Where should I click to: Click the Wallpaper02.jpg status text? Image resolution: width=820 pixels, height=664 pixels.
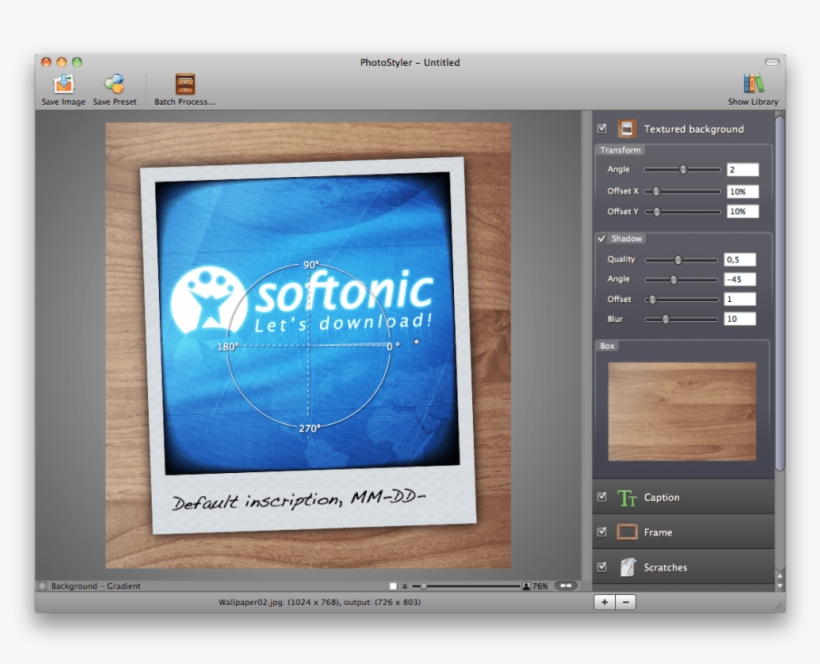[x=320, y=602]
